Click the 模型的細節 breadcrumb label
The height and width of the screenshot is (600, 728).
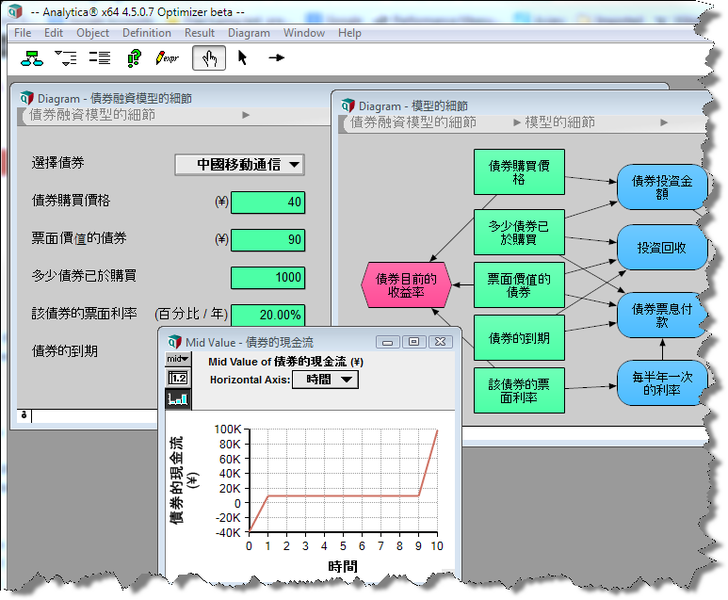[560, 123]
